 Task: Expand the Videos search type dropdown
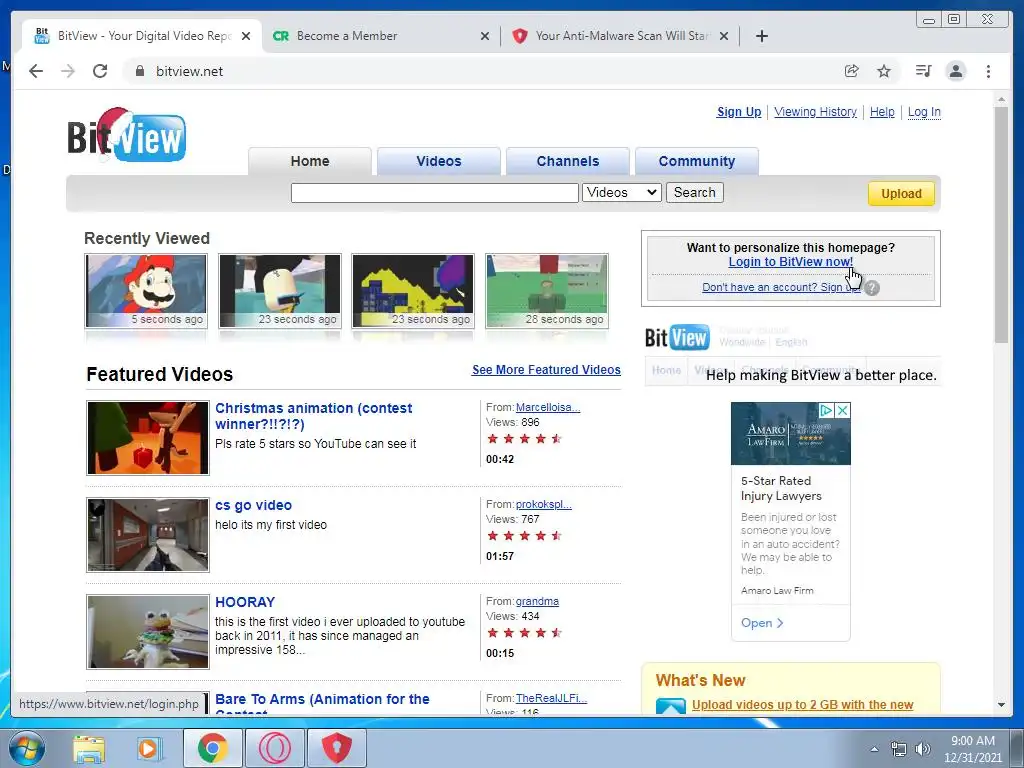pyautogui.click(x=622, y=193)
